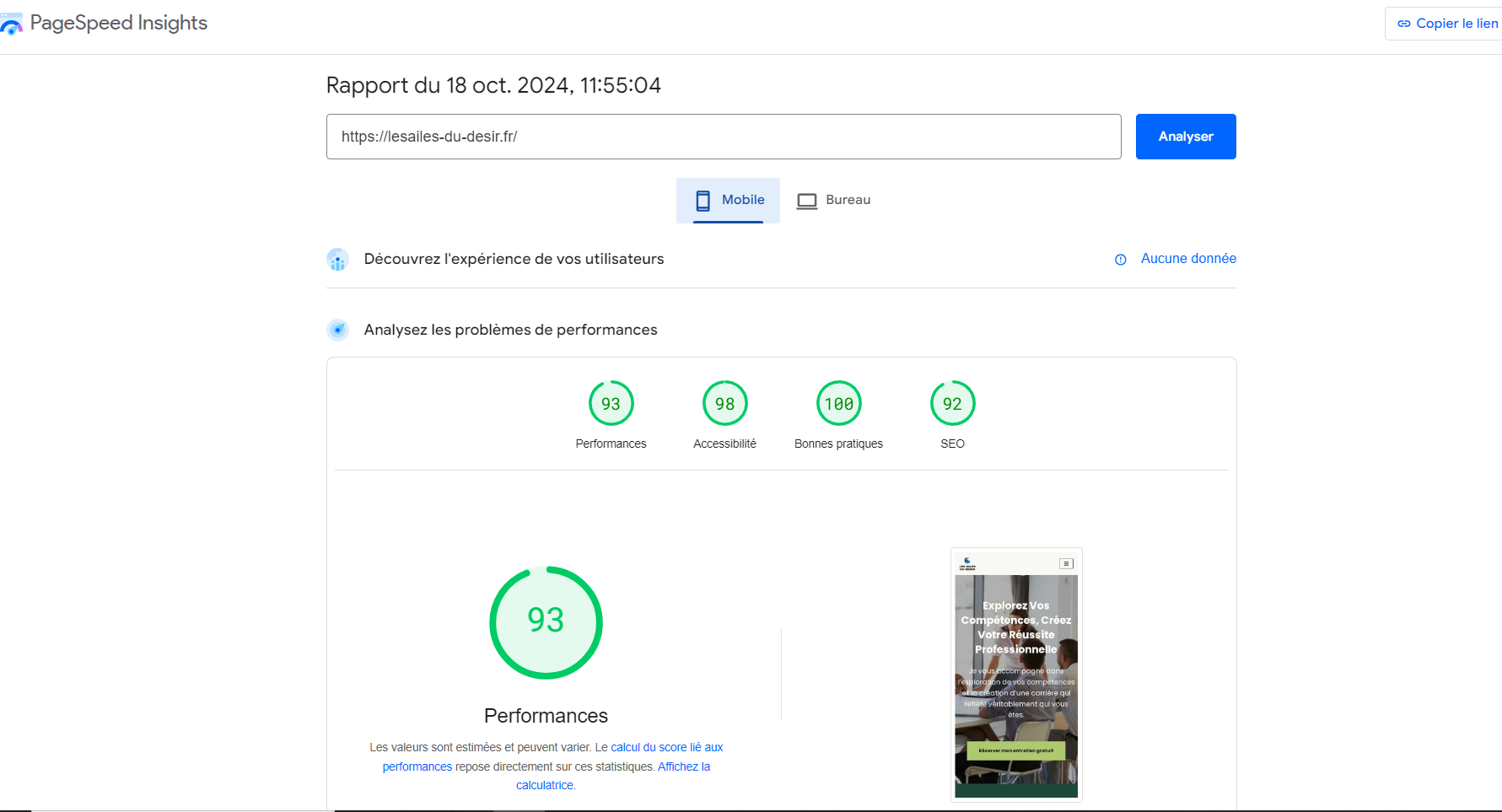Click the mobile site screenshot thumbnail
This screenshot has width=1502, height=812.
pyautogui.click(x=1016, y=675)
